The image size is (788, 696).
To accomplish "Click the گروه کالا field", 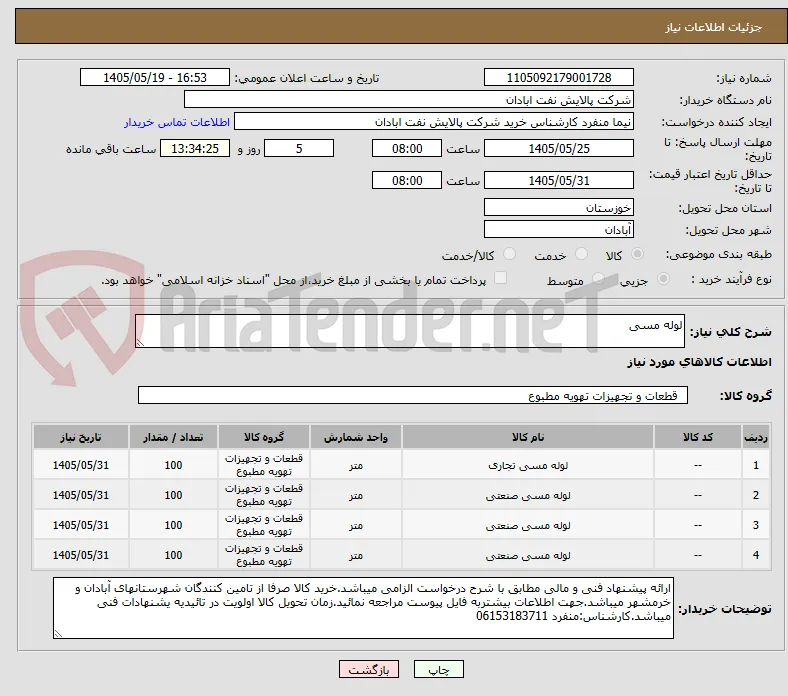I will tap(413, 395).
